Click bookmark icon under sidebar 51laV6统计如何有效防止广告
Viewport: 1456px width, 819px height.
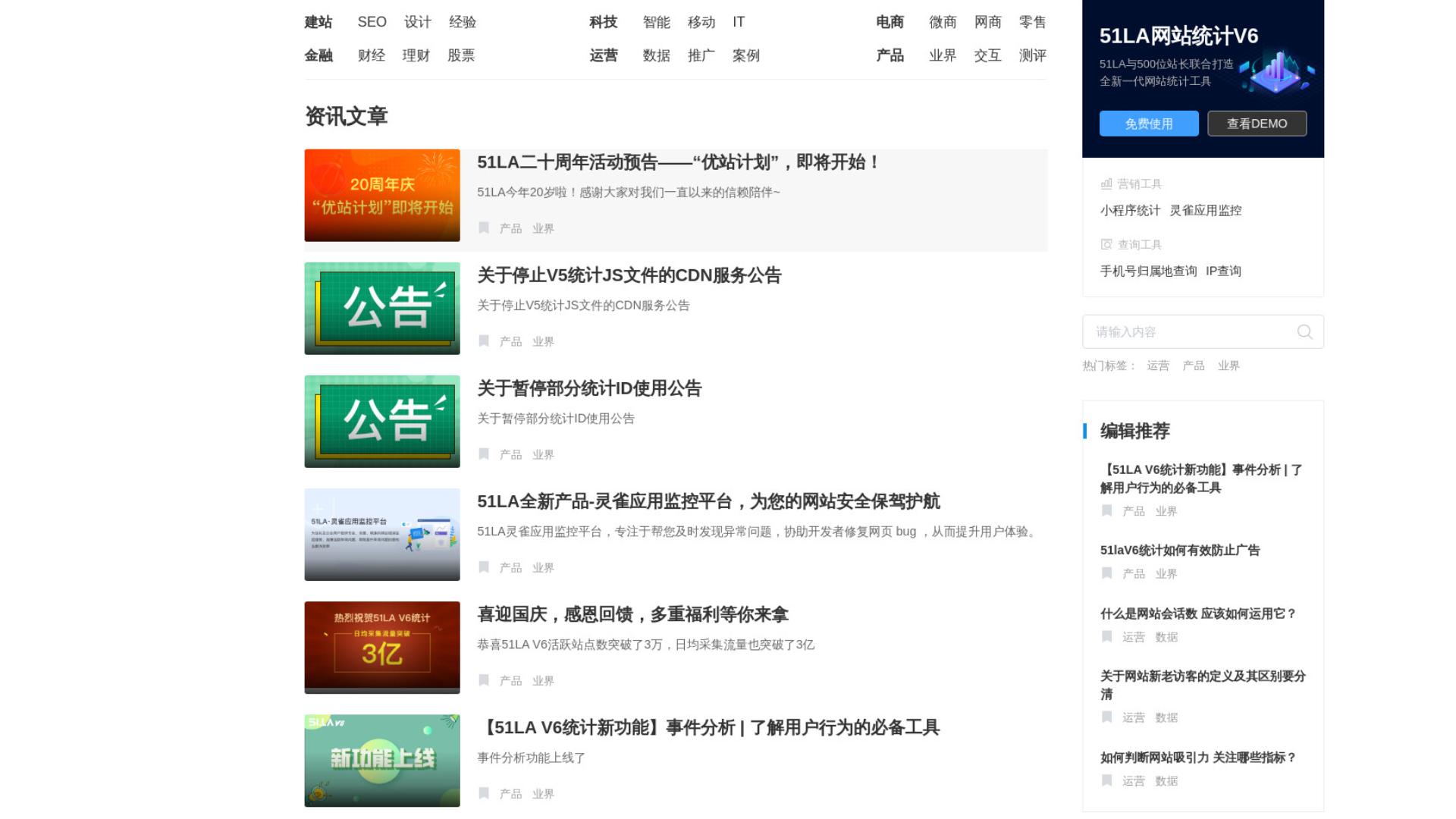(1106, 573)
